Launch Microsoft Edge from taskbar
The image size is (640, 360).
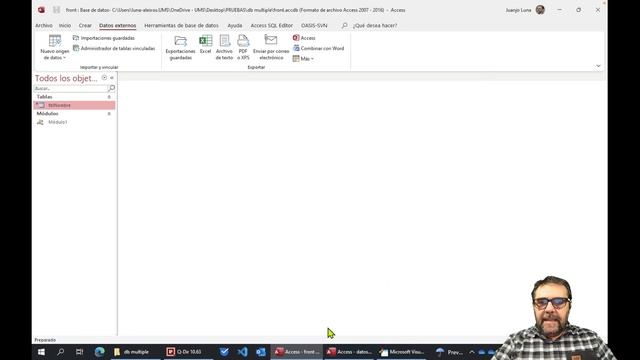click(x=99, y=351)
